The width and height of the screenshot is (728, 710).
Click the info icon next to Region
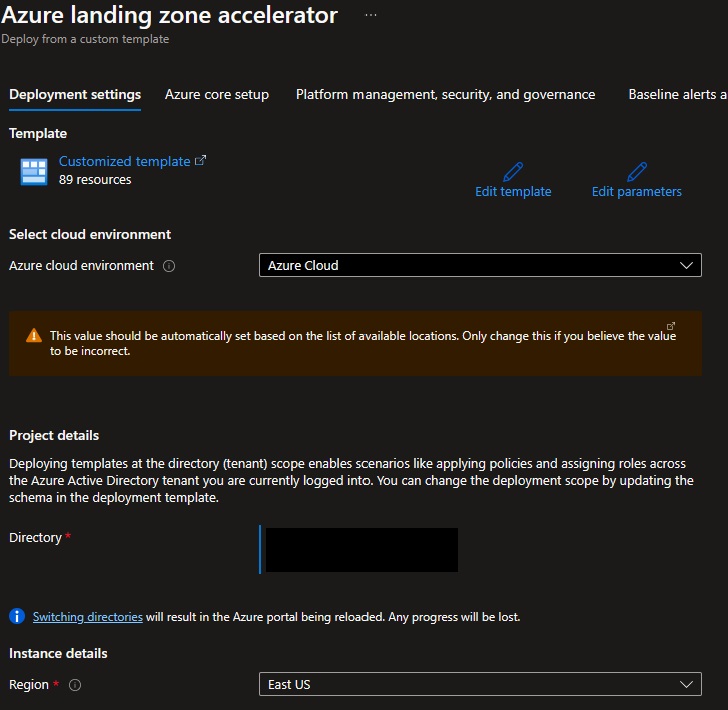[x=75, y=685]
